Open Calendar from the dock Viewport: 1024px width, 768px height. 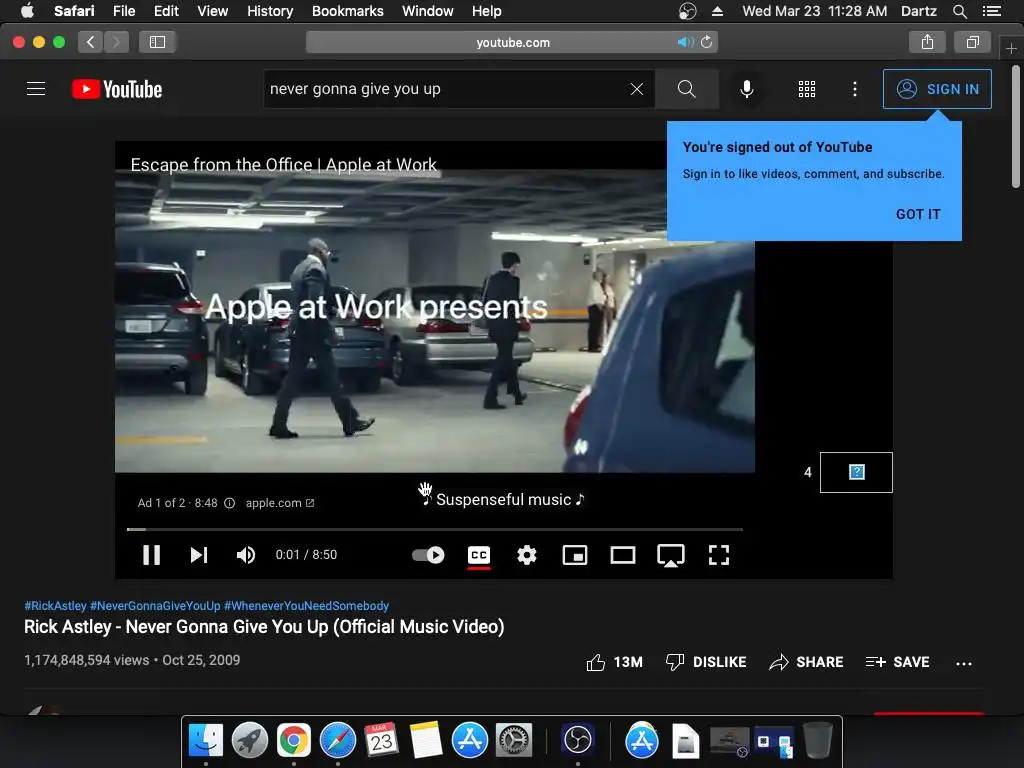pyautogui.click(x=381, y=741)
